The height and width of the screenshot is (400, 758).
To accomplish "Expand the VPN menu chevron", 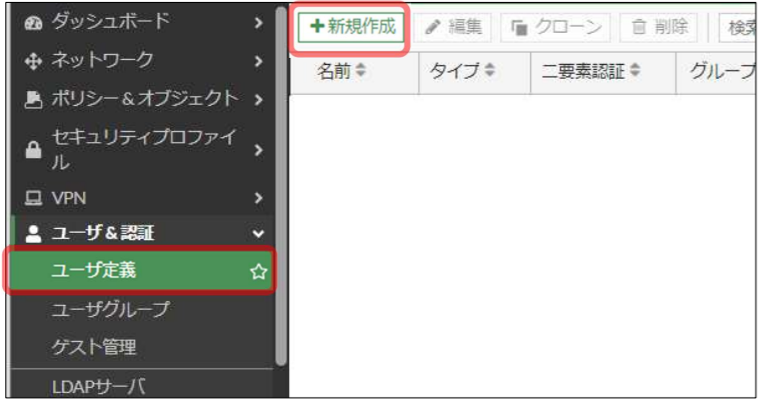I will pyautogui.click(x=259, y=198).
